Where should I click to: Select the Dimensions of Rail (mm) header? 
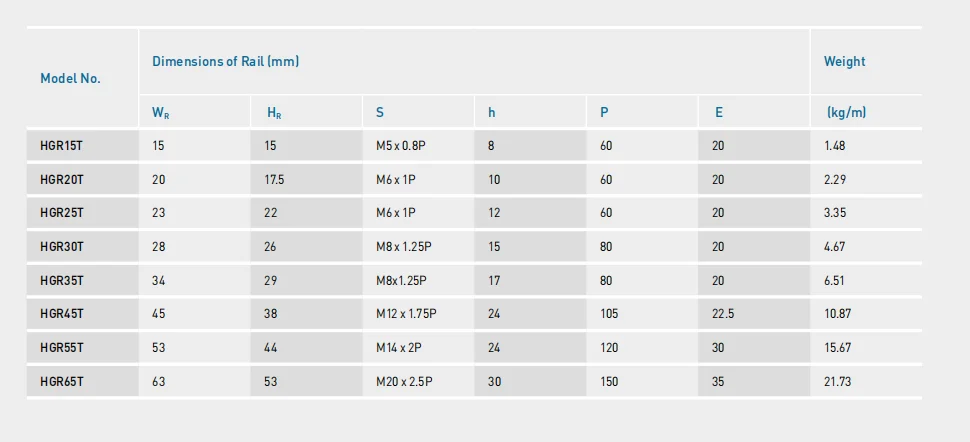coord(226,61)
